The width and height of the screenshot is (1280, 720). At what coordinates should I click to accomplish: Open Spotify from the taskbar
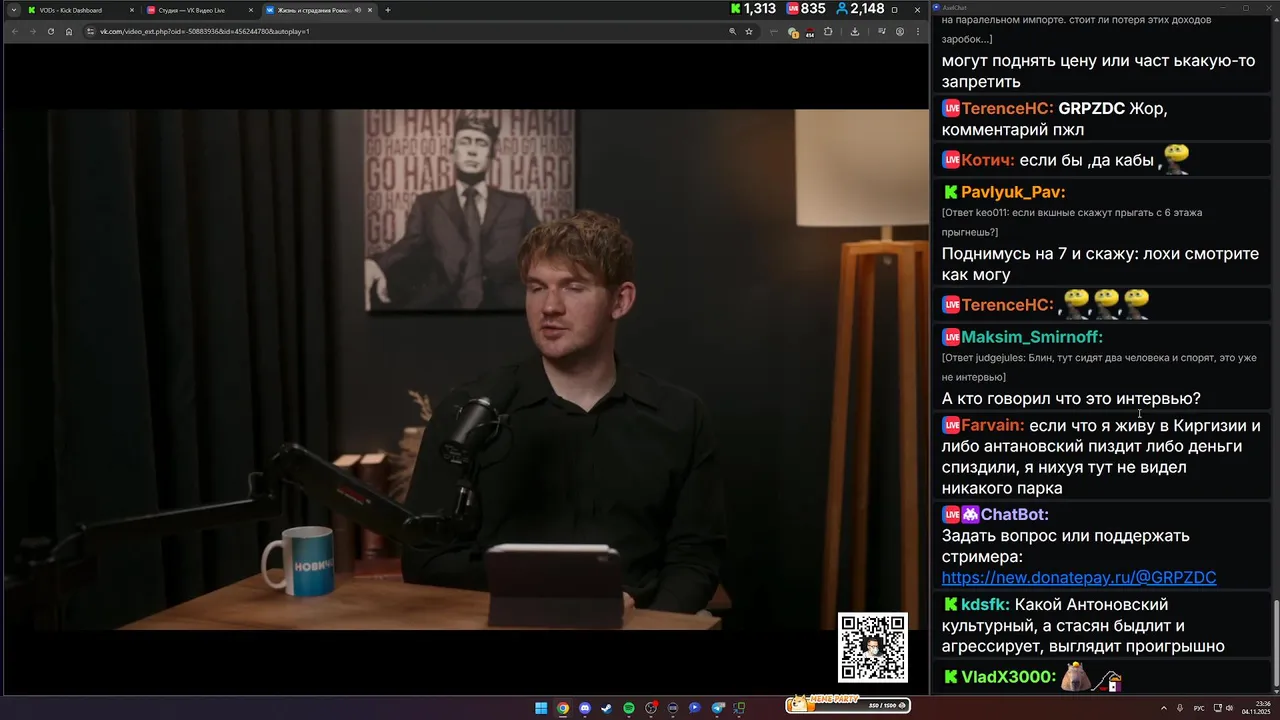629,708
